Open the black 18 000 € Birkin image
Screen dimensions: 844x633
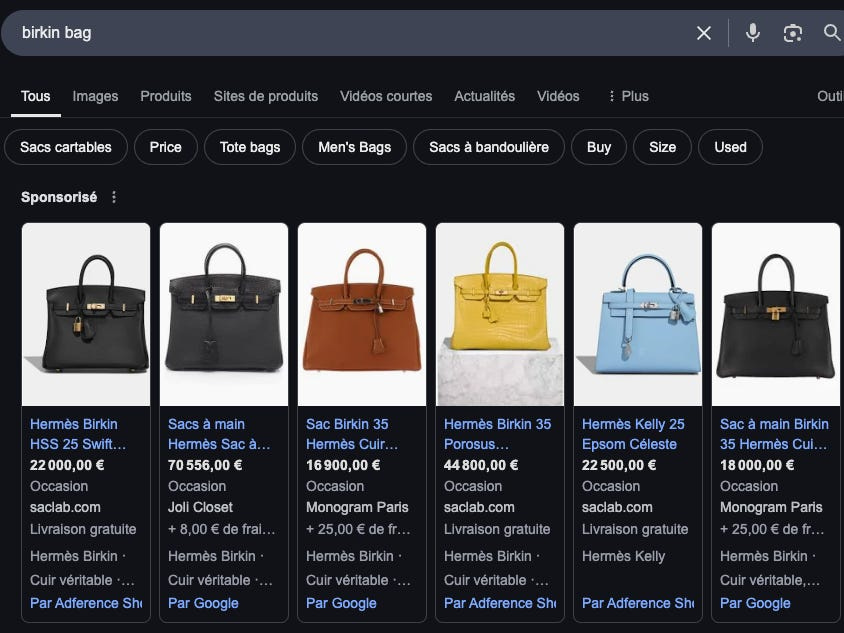(776, 314)
